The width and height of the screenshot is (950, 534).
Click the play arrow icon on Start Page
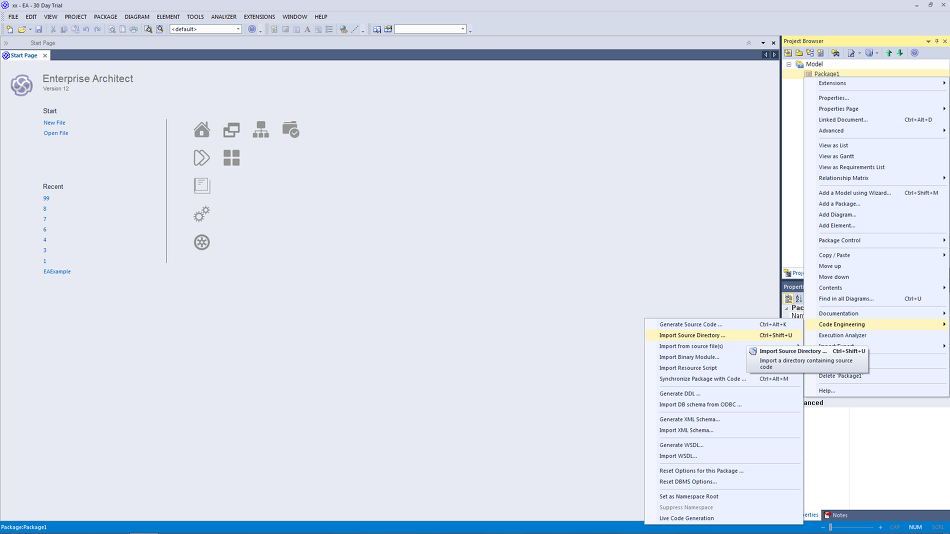[202, 158]
